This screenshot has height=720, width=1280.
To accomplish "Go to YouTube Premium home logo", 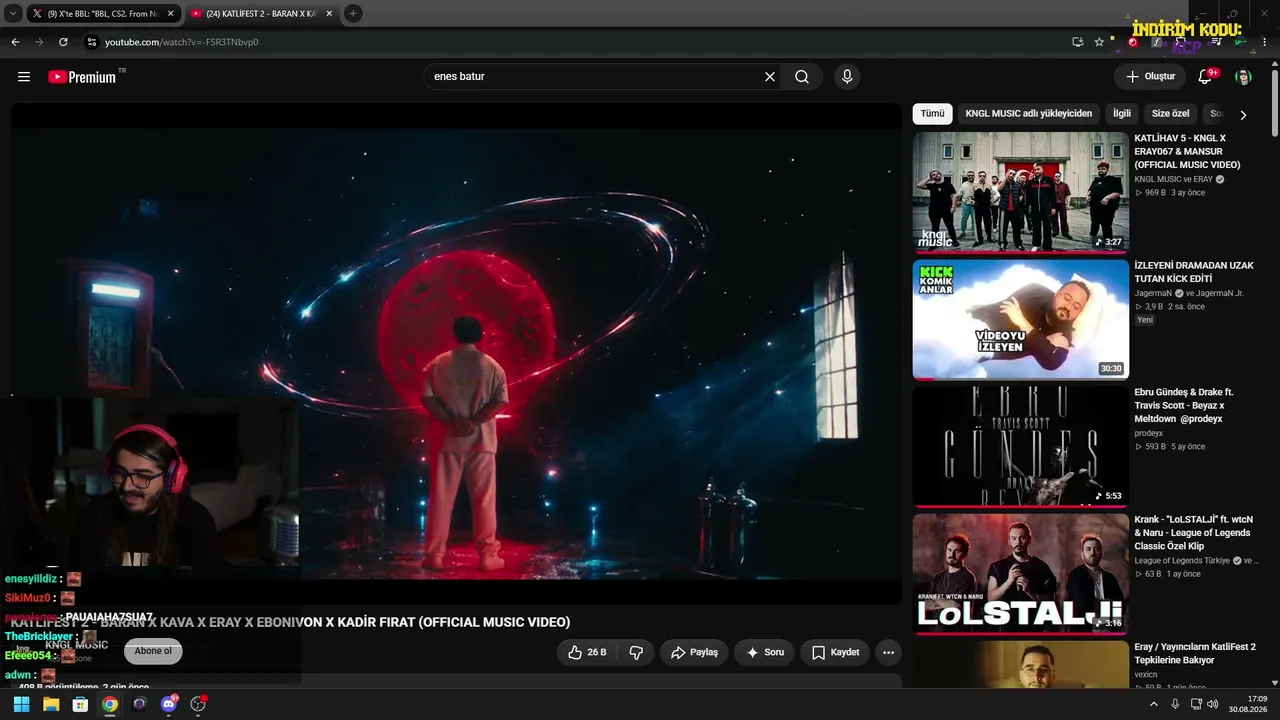I will tap(82, 77).
